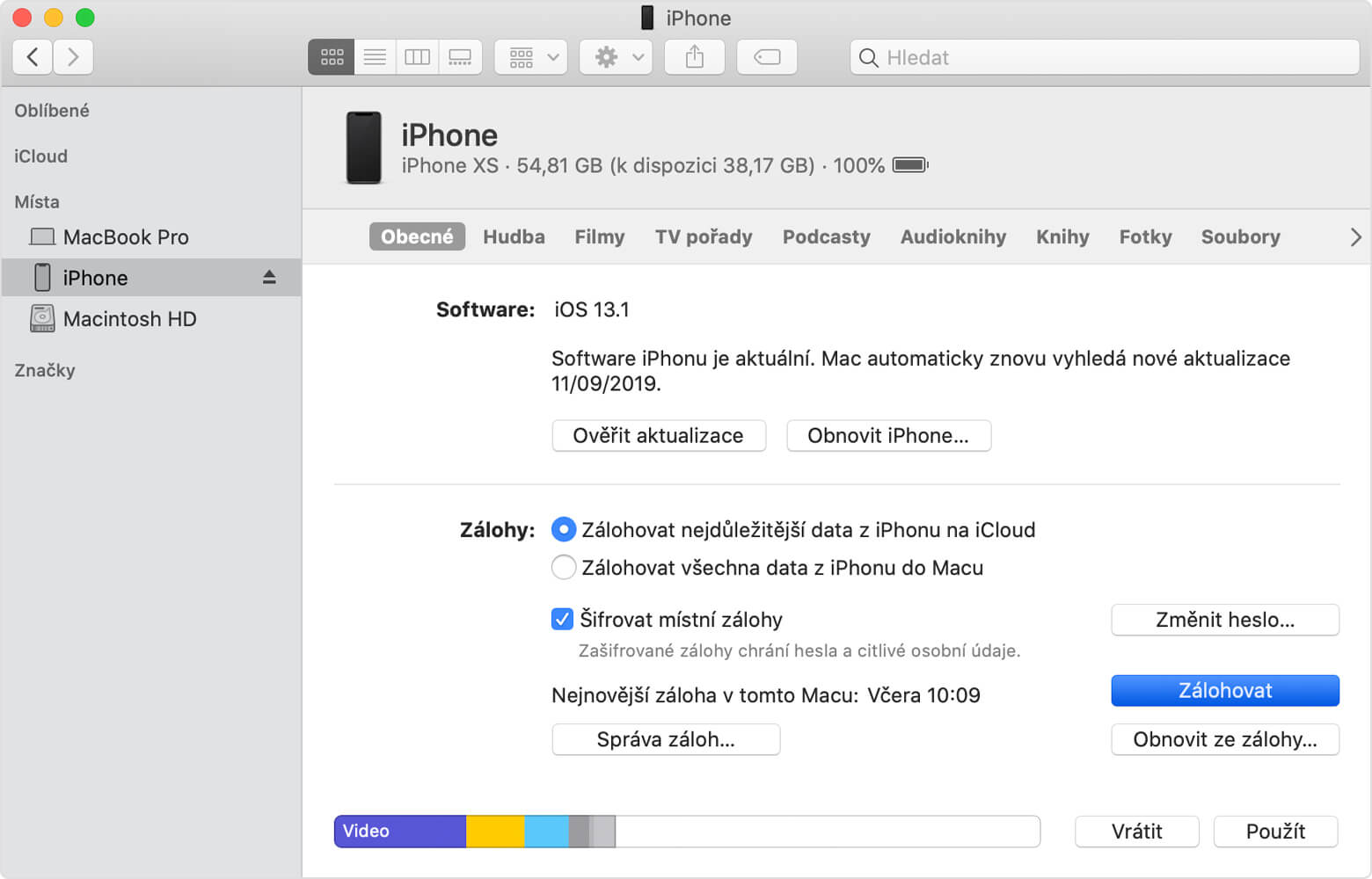Screen dimensions: 1372x879
Task: Click Obnovit iPhone... button
Action: [888, 436]
